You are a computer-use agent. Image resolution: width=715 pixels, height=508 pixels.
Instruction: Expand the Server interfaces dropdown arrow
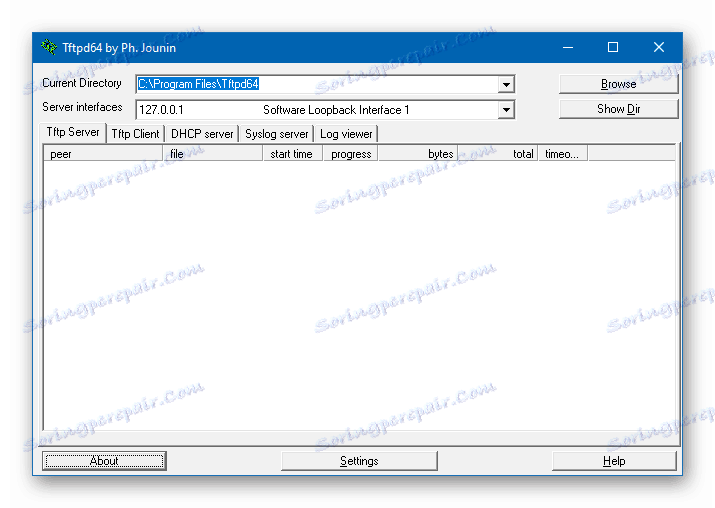pyautogui.click(x=506, y=110)
